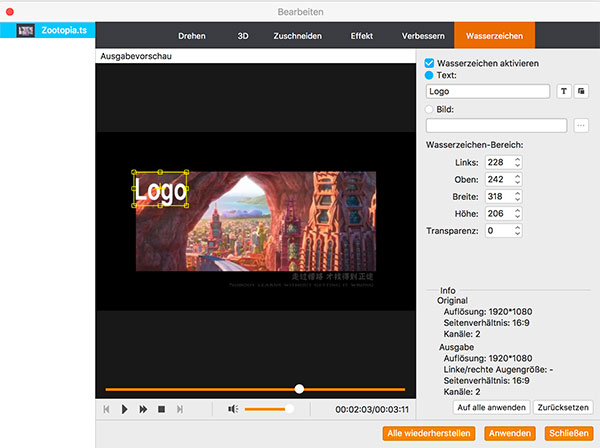600x448 pixels.
Task: Click the empty Bild image path field
Action: coord(496,125)
